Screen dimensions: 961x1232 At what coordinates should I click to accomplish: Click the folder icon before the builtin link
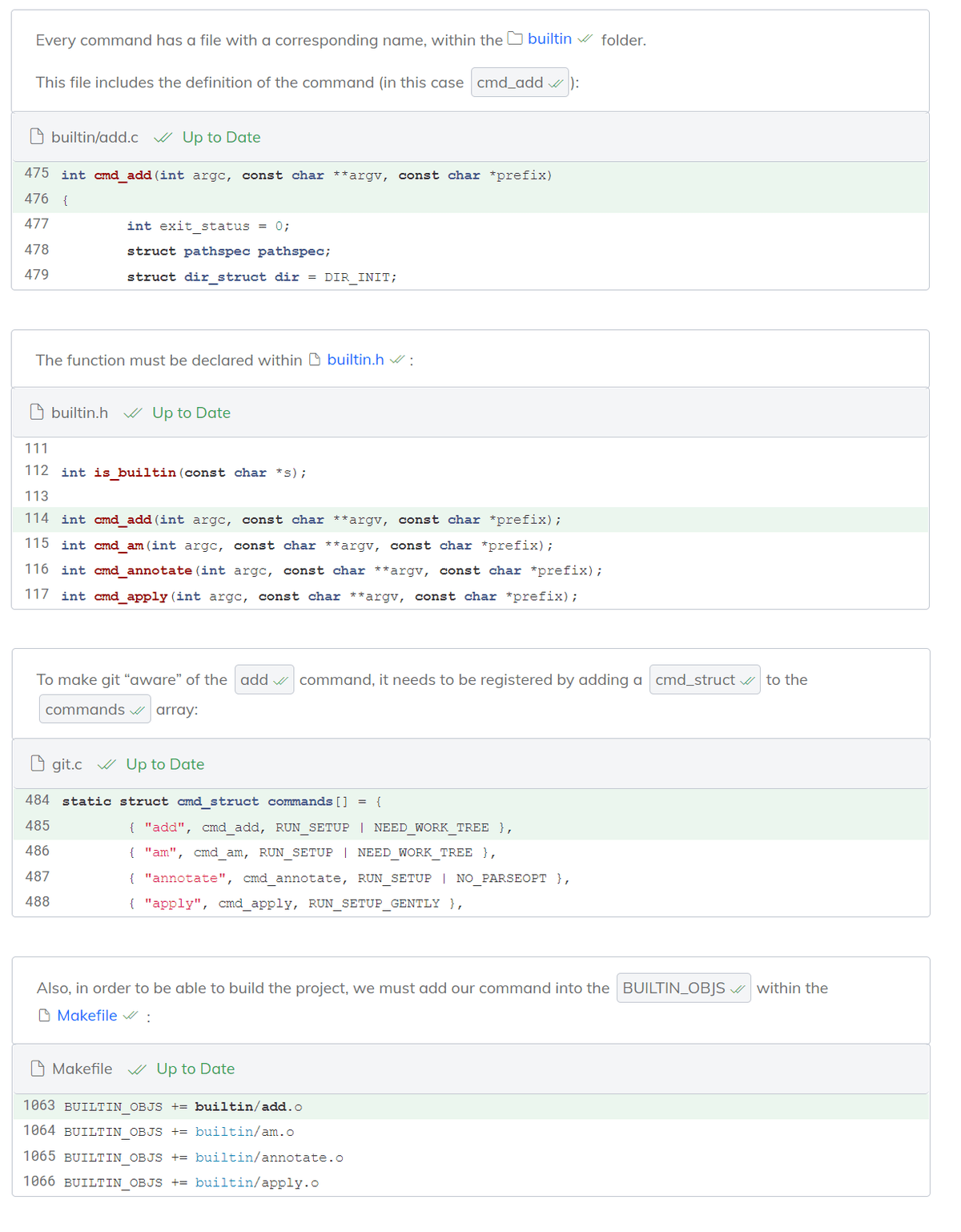pos(515,38)
